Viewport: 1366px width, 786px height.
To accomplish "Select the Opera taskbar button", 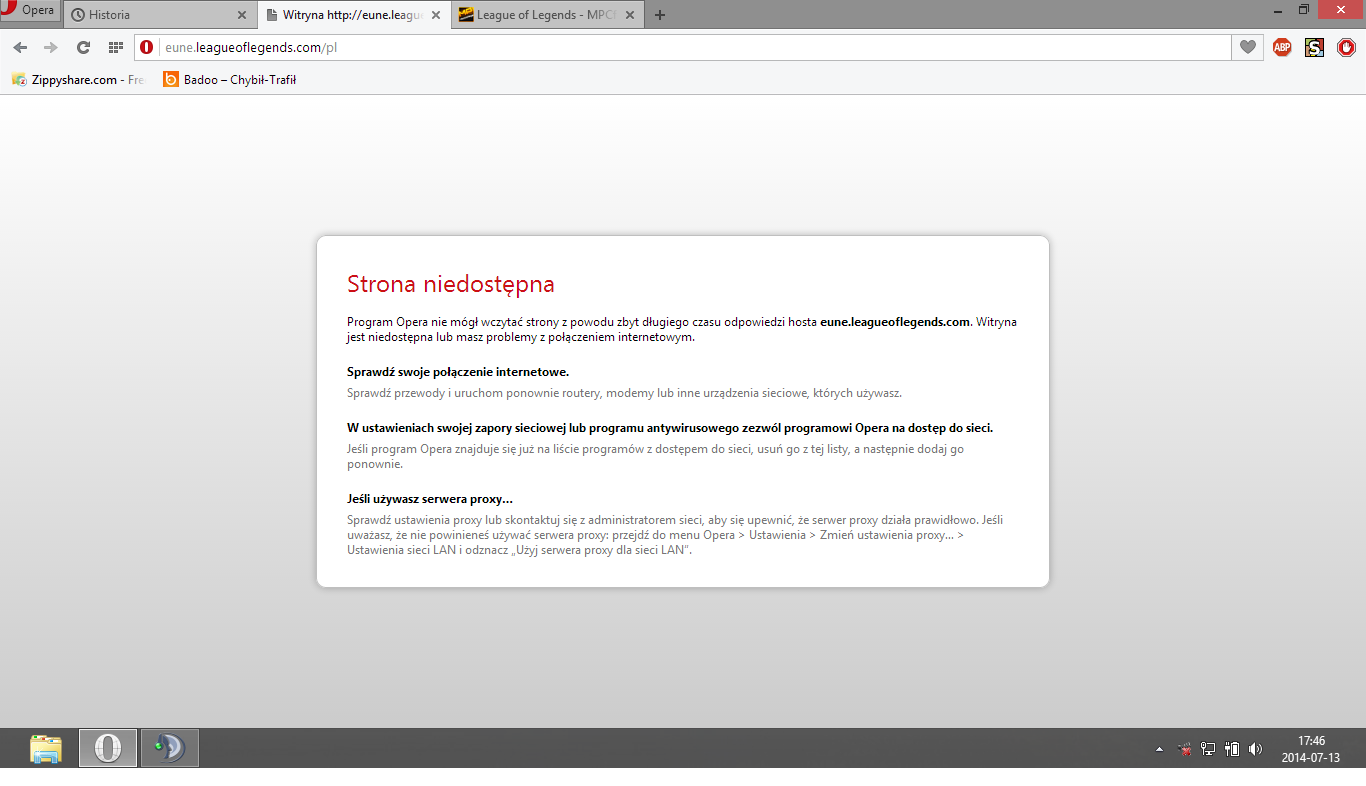I will 108,748.
